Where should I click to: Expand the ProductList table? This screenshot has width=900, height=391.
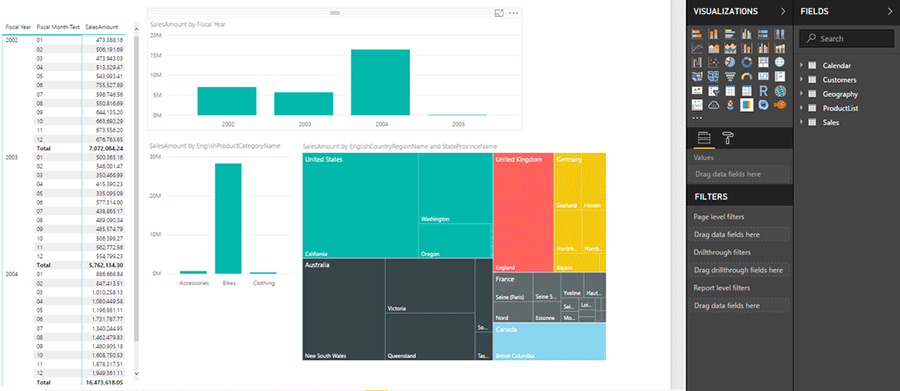[802, 108]
